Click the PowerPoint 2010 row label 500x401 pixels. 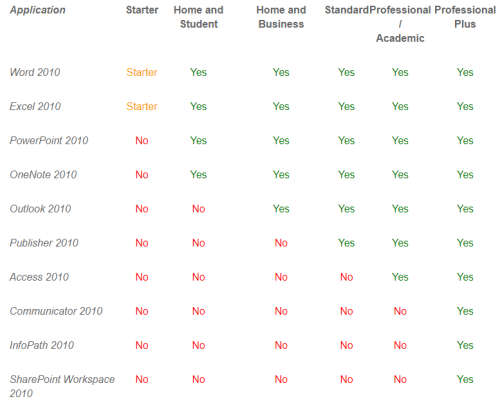click(x=49, y=140)
